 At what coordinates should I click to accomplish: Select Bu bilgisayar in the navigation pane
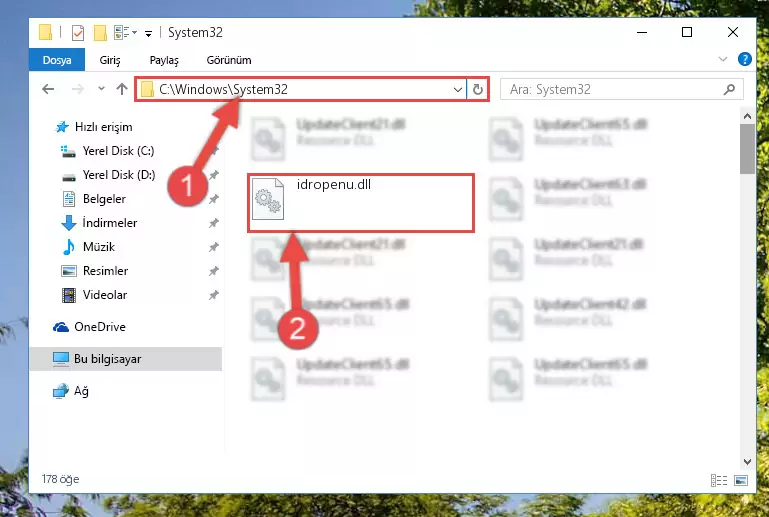pos(126,359)
